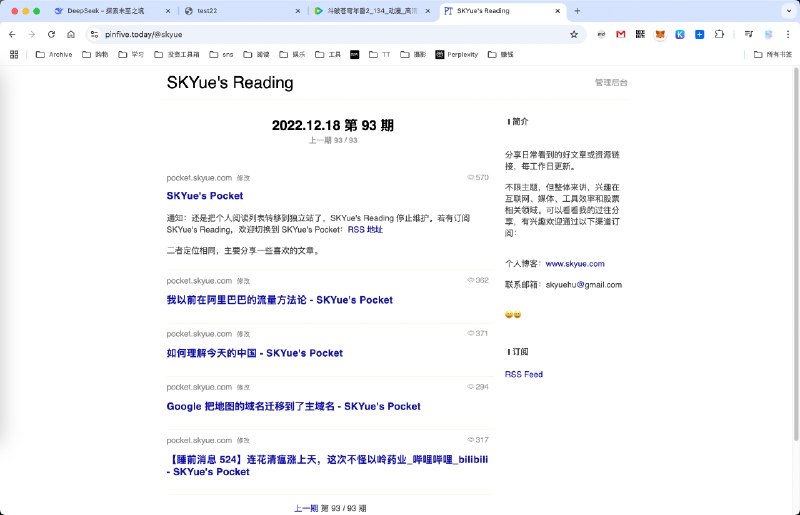Image resolution: width=800 pixels, height=515 pixels.
Task: Click the MetaMask fox extension icon
Action: coord(659,34)
